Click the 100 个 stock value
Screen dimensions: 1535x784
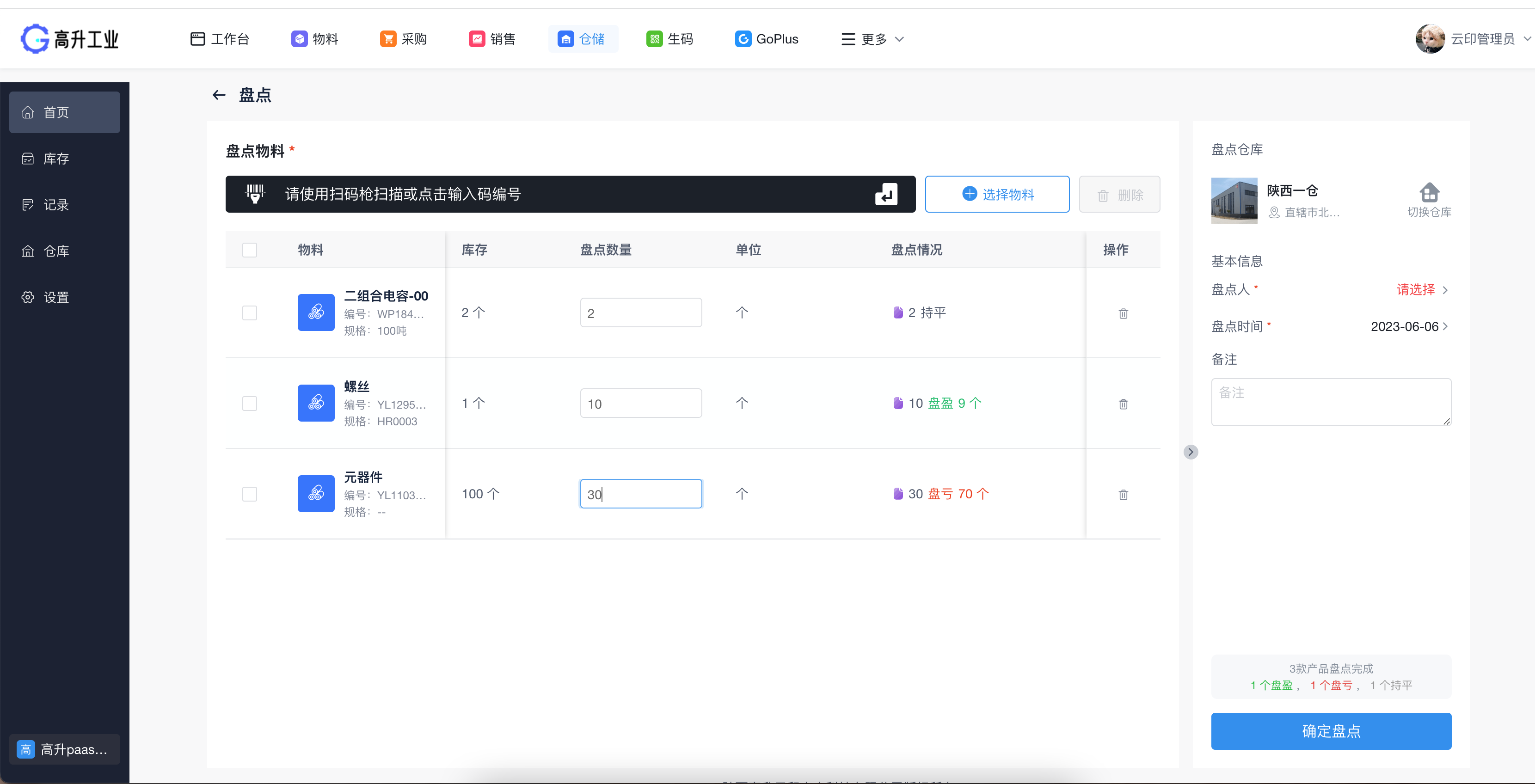481,494
